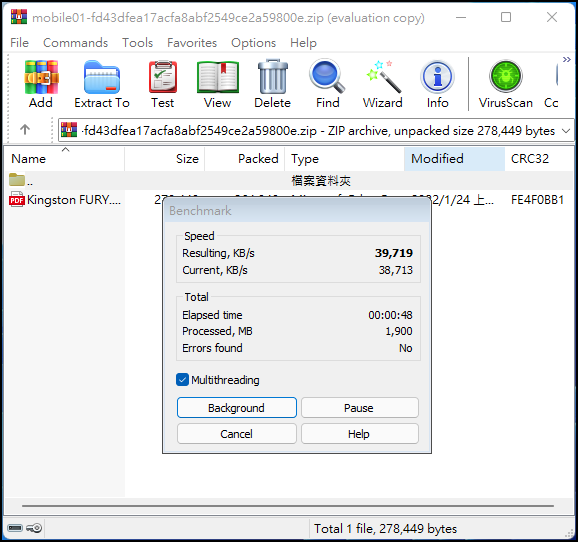Click the archive path address field
This screenshot has width=578, height=542.
pos(316,130)
